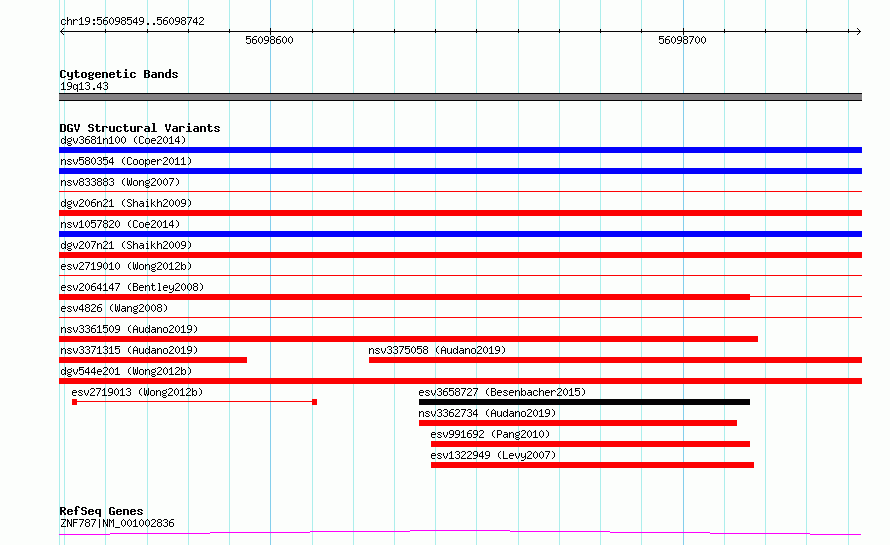Viewport: 890px width, 545px height.
Task: Click the RefSeq Genes track title
Action: (x=101, y=511)
